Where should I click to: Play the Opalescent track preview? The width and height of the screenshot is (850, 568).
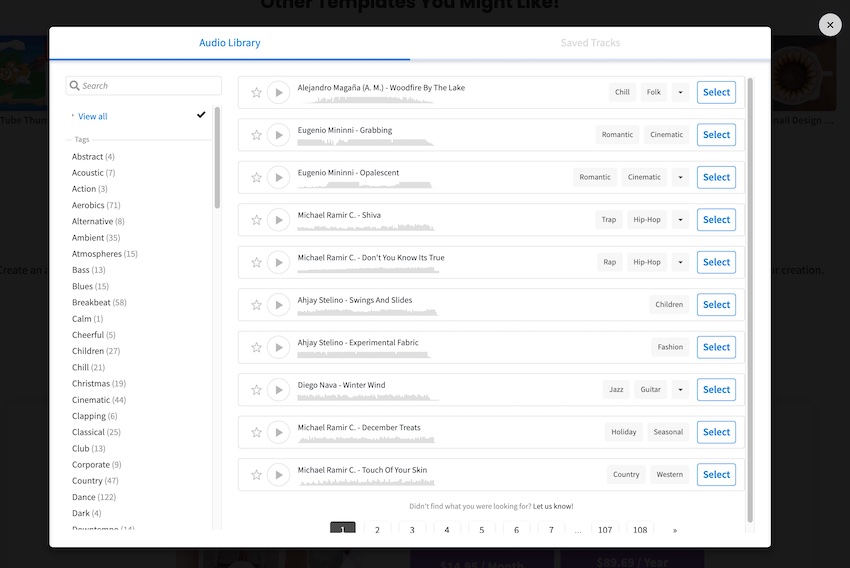click(x=279, y=177)
